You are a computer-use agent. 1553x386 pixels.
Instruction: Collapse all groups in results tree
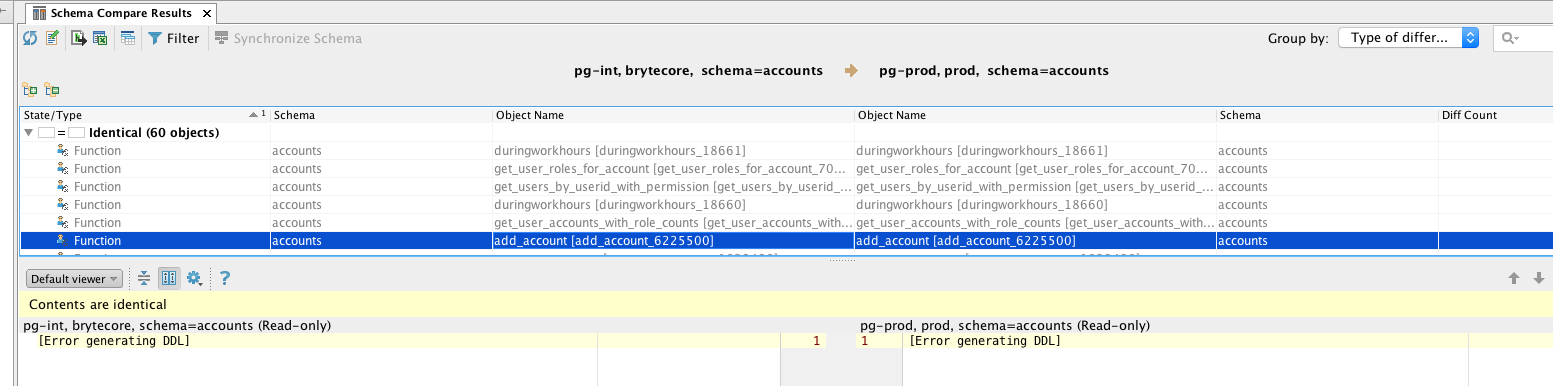52,90
